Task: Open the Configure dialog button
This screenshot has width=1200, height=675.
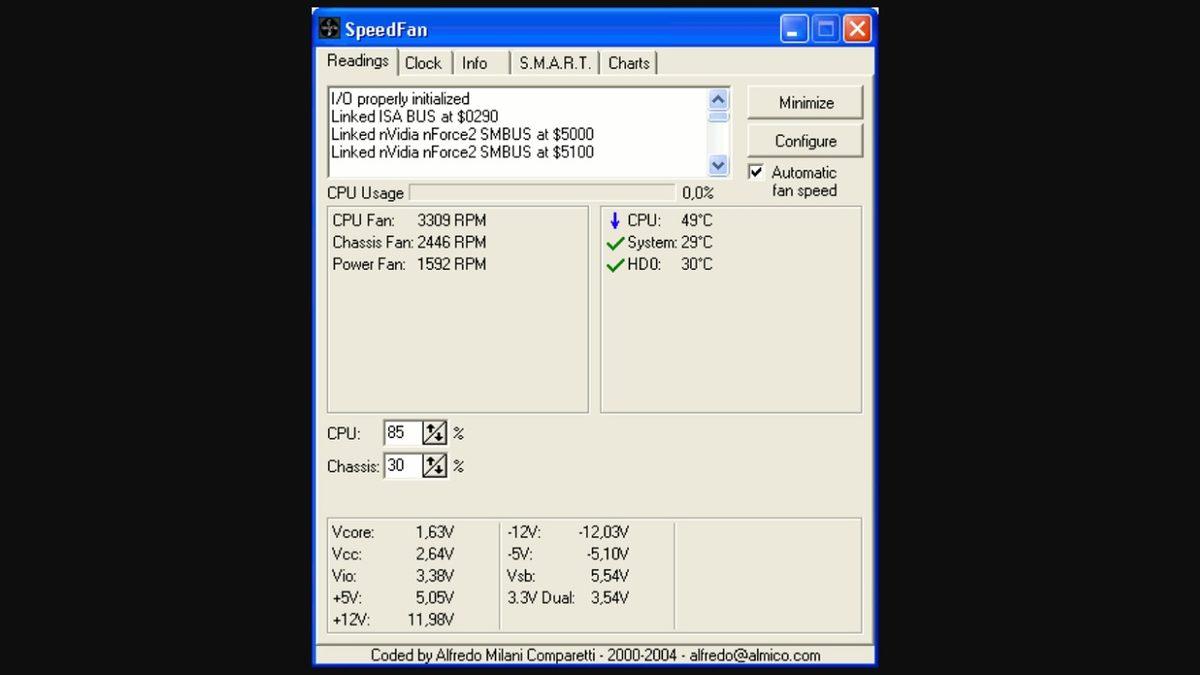Action: pyautogui.click(x=805, y=141)
